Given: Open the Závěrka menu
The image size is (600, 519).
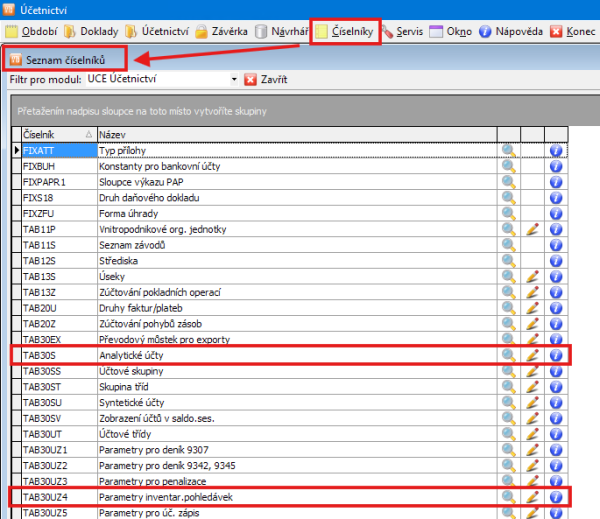Looking at the screenshot, I should [x=221, y=32].
